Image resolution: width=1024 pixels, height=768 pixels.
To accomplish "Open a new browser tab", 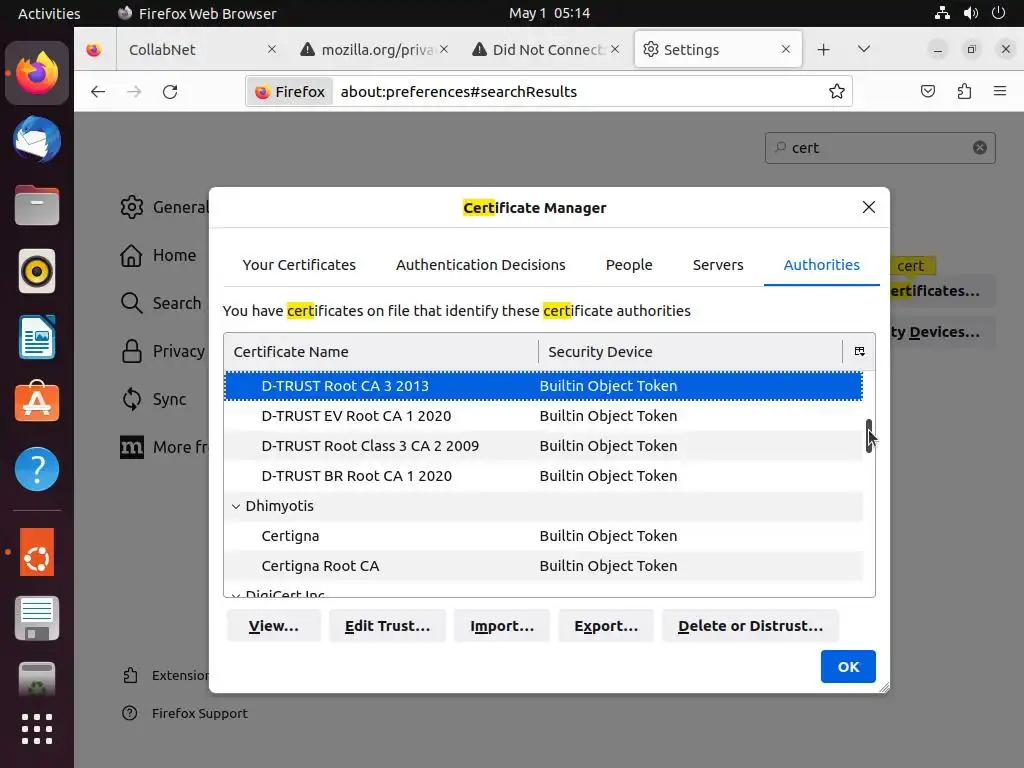I will (x=824, y=50).
